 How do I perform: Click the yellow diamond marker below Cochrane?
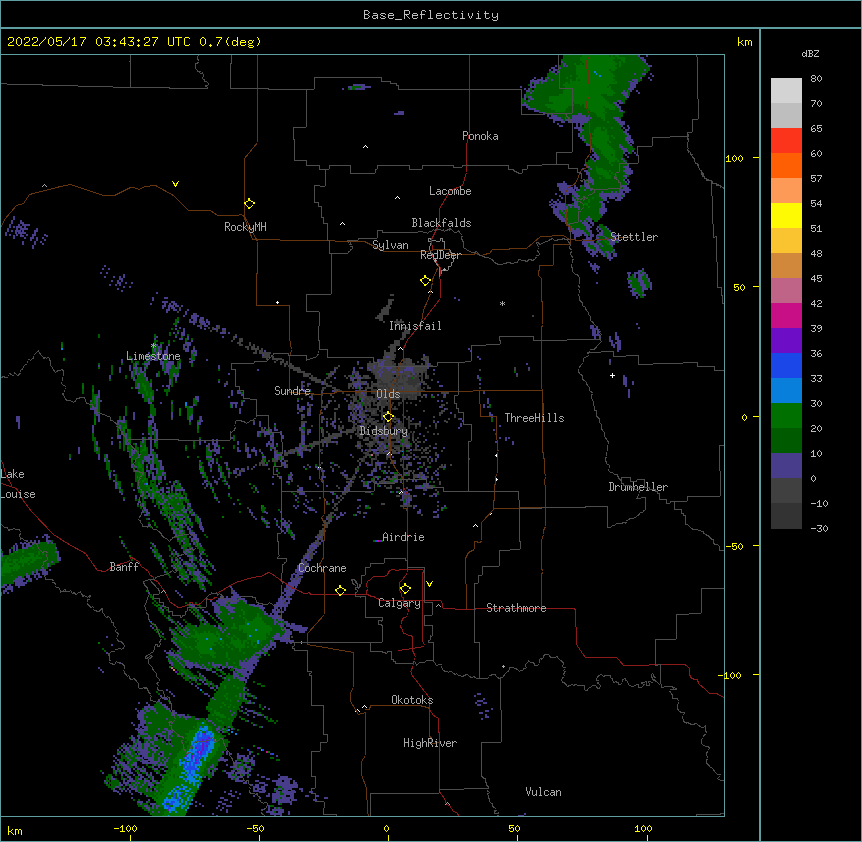[340, 590]
